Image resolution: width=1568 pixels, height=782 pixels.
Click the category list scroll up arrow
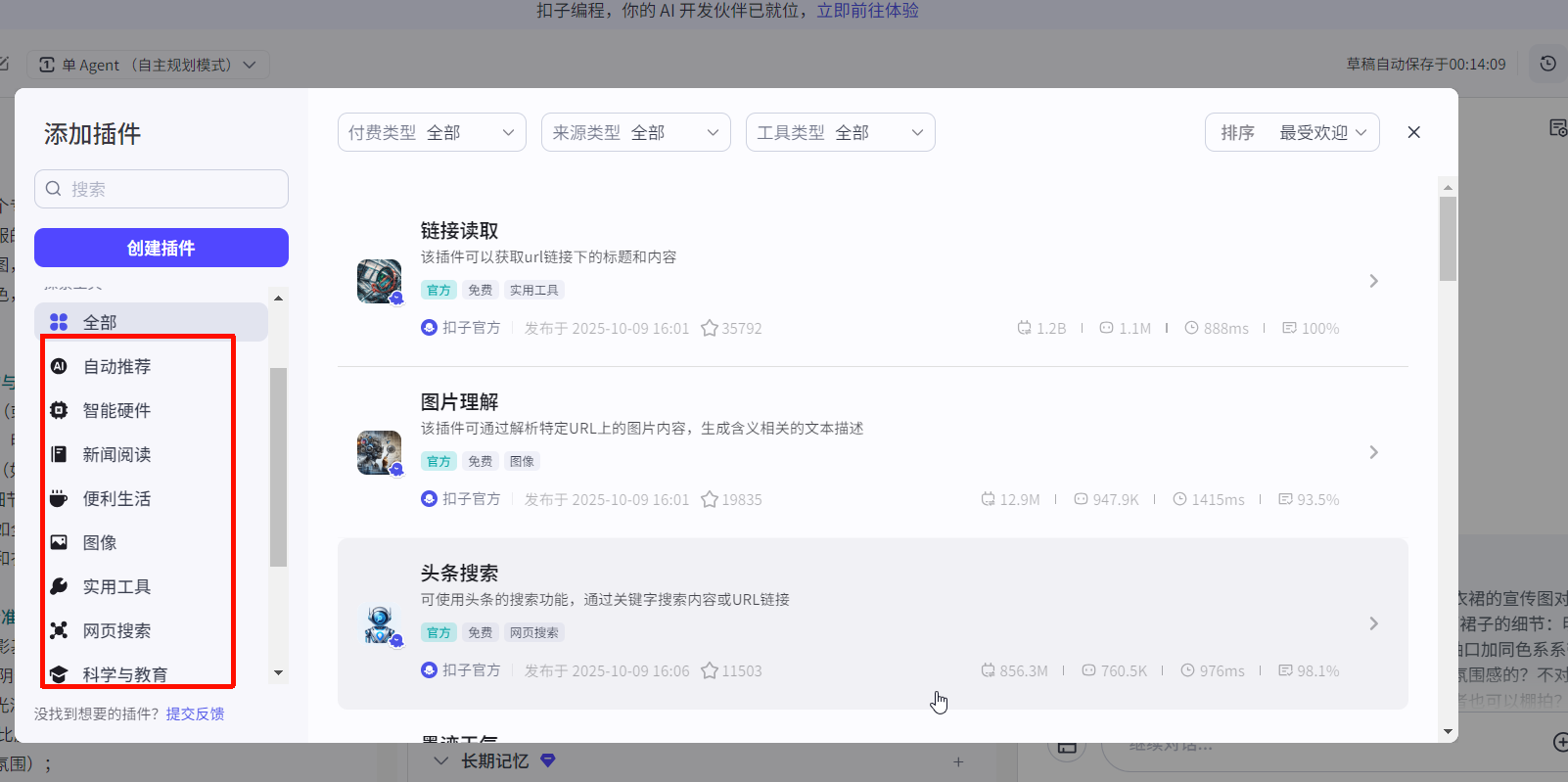tap(279, 298)
